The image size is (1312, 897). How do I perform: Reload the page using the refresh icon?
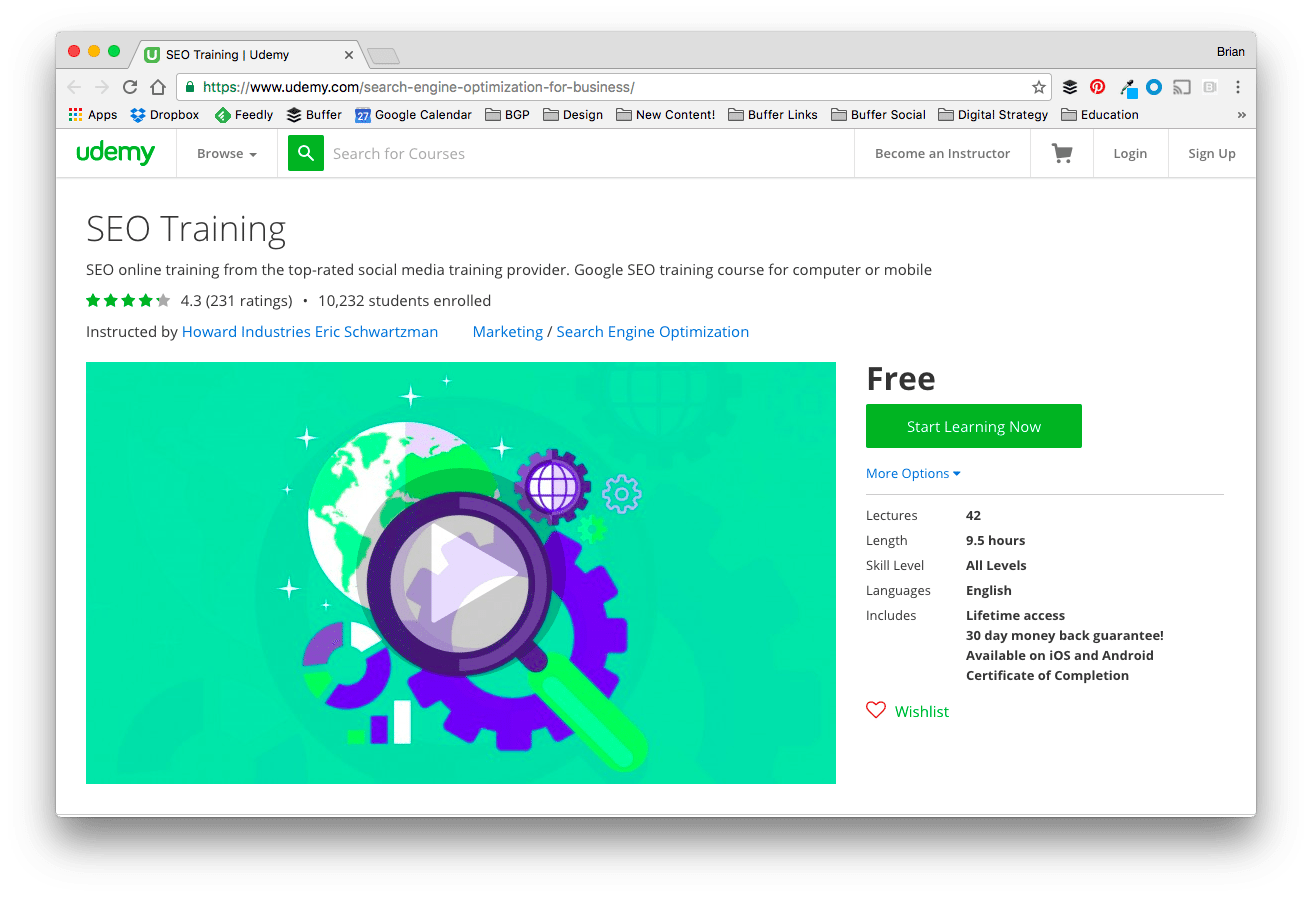click(x=129, y=87)
